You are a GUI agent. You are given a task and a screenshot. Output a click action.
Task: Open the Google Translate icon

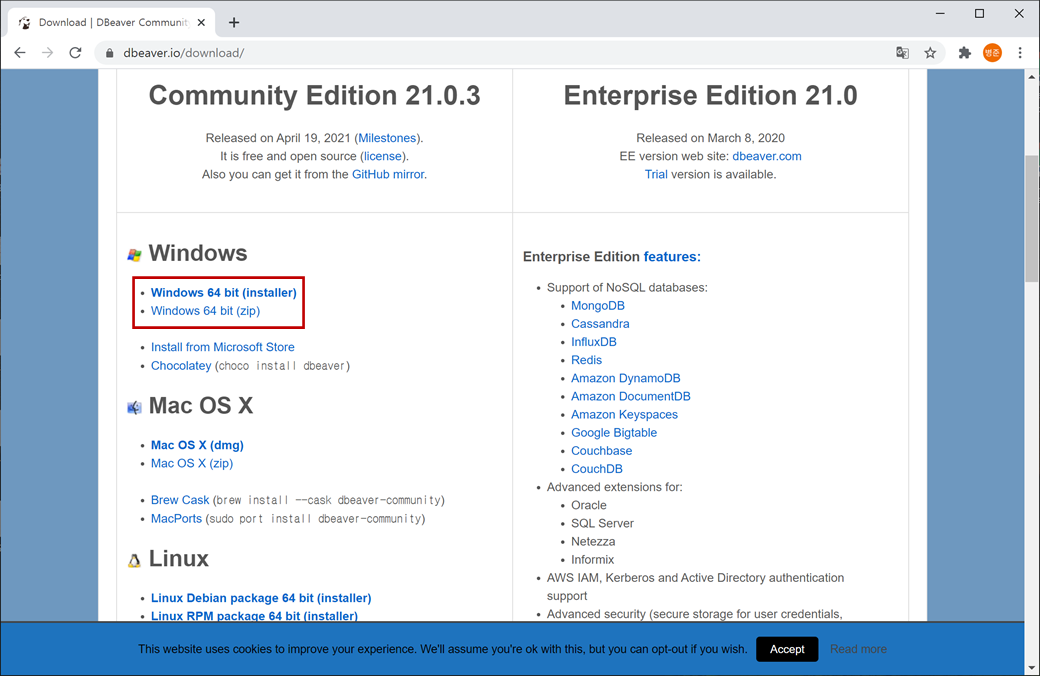pos(902,52)
